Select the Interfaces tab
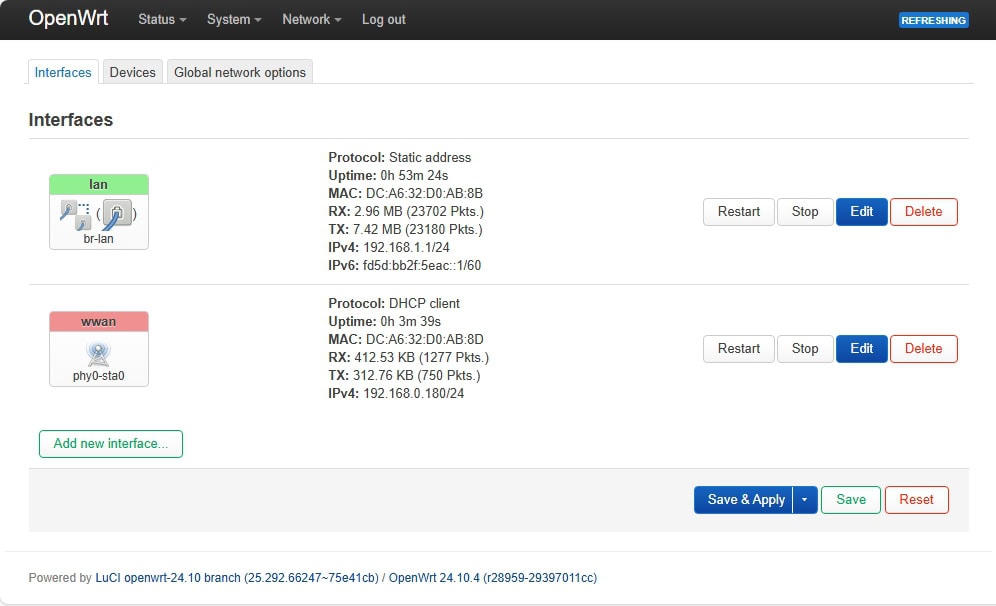This screenshot has height=606, width=996. 62,71
